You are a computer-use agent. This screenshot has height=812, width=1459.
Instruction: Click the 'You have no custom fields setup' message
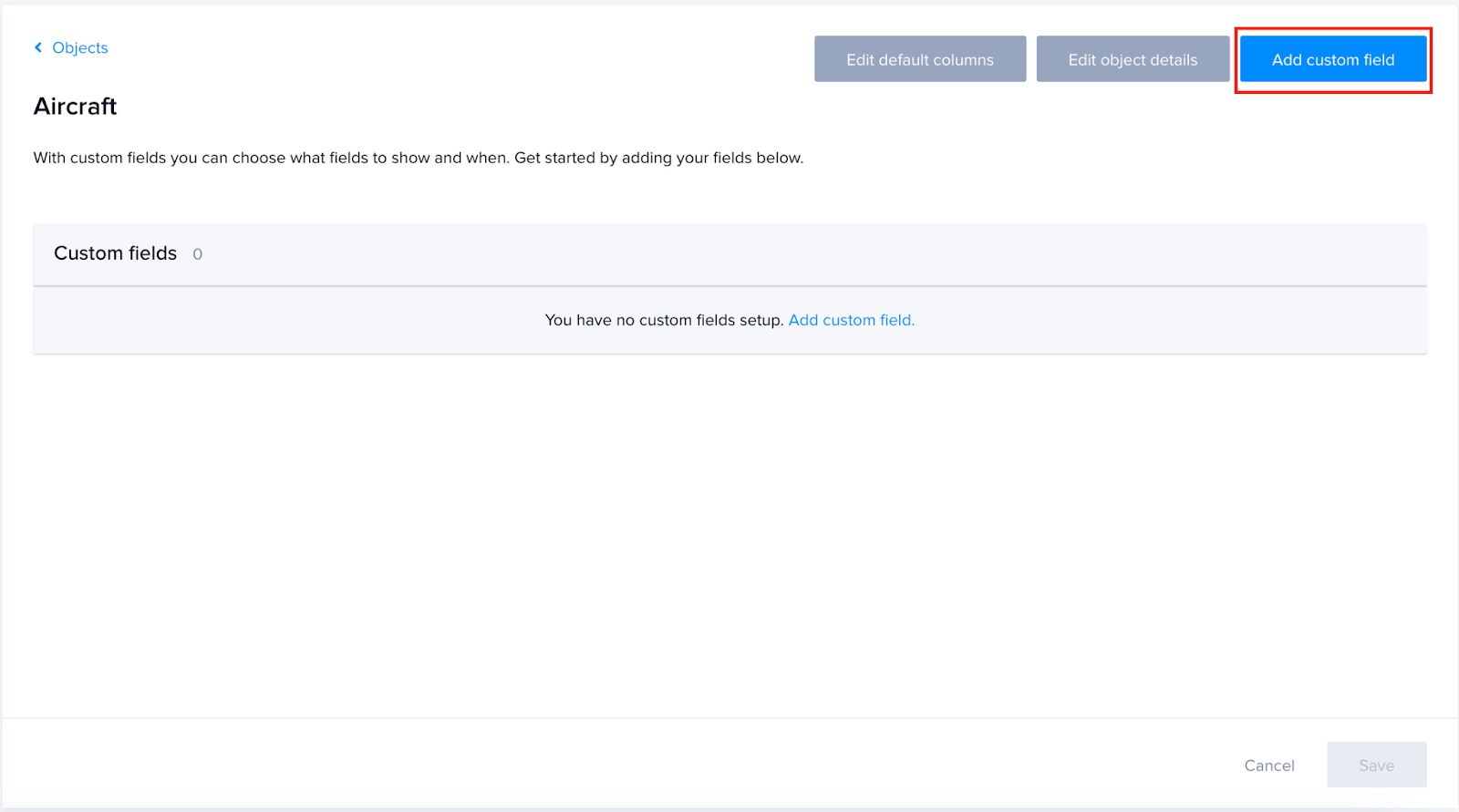(x=664, y=320)
